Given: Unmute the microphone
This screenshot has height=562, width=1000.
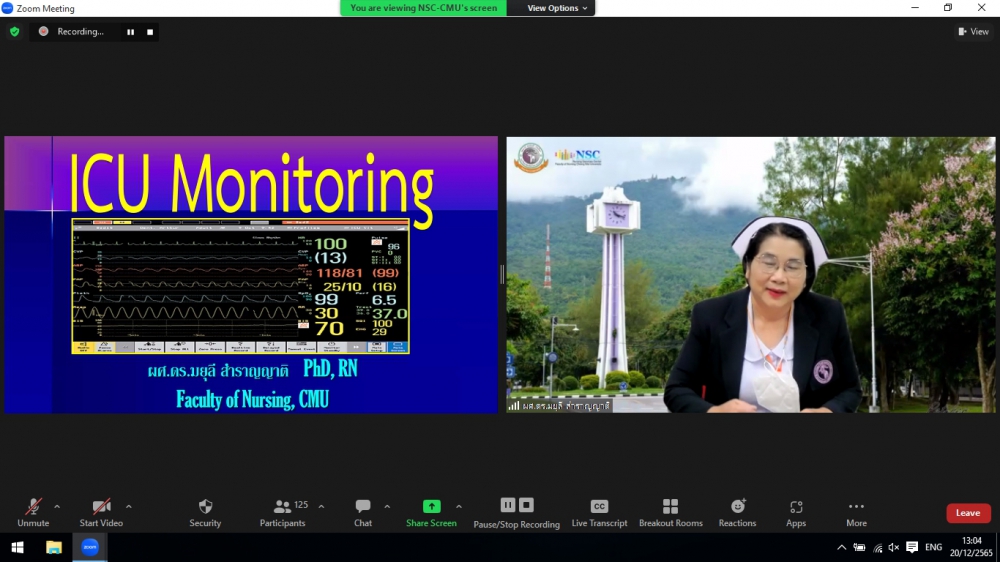Looking at the screenshot, I should [x=33, y=512].
